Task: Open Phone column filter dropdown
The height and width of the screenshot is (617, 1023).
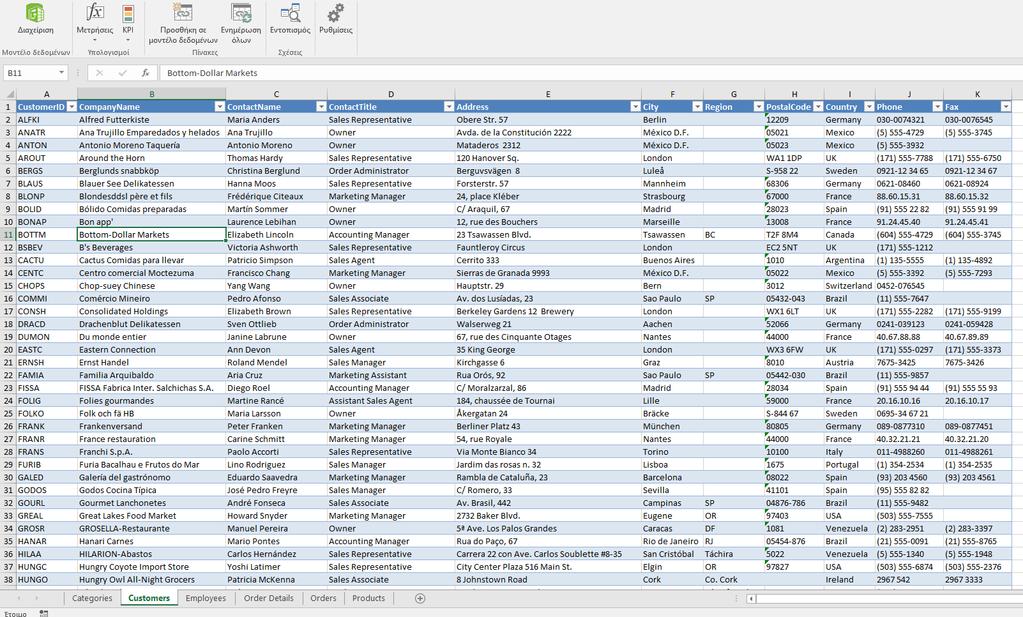Action: 938,107
